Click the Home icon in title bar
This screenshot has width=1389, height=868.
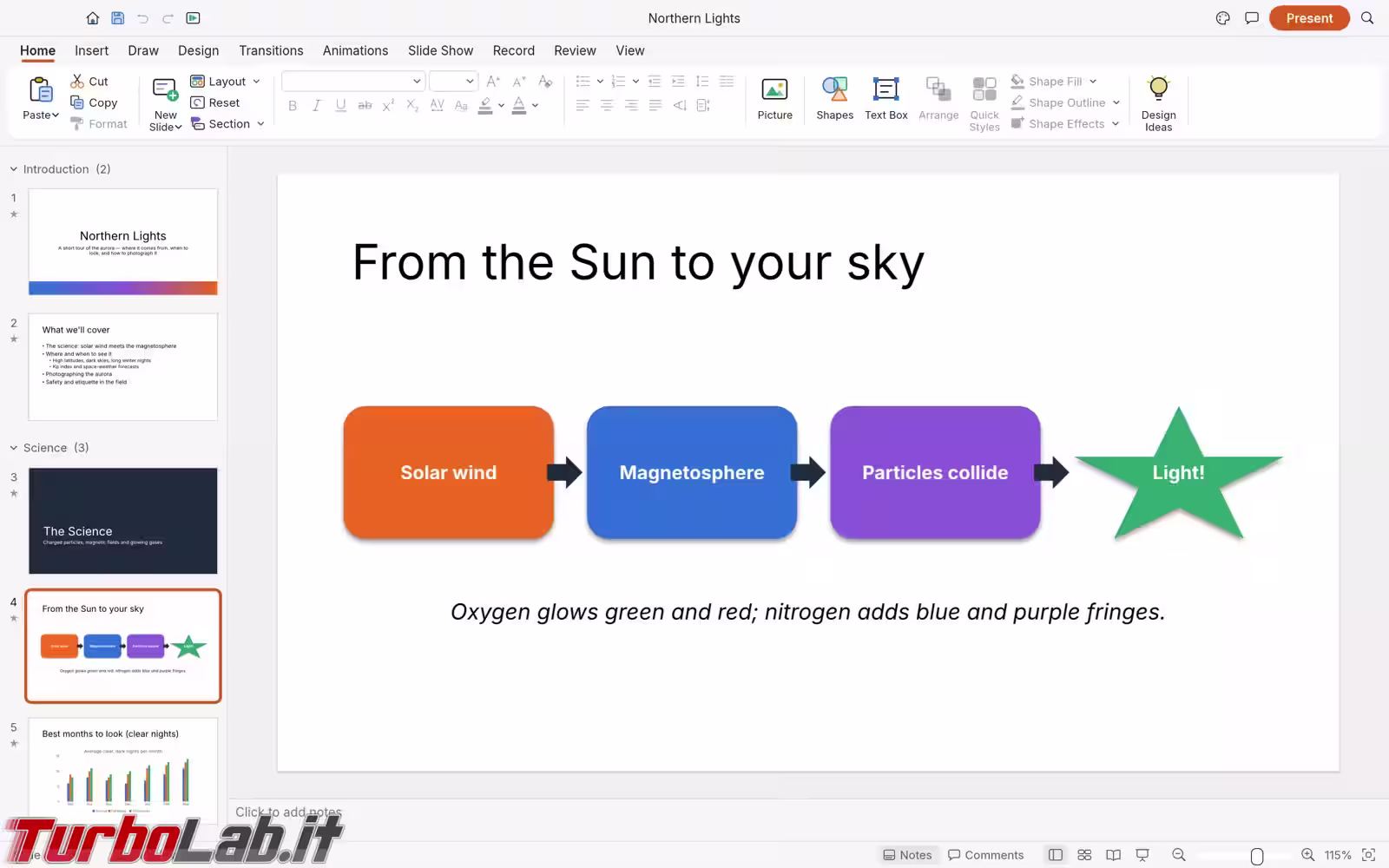click(93, 18)
